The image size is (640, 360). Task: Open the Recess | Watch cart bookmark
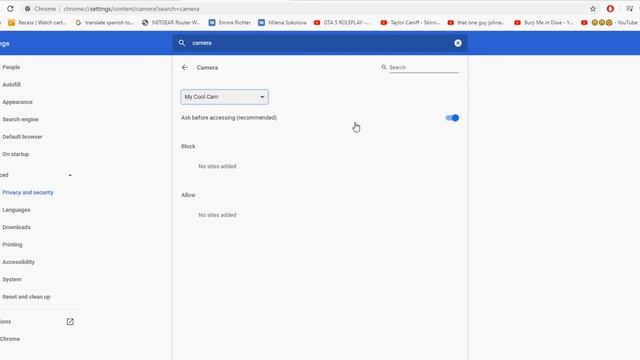[37, 22]
